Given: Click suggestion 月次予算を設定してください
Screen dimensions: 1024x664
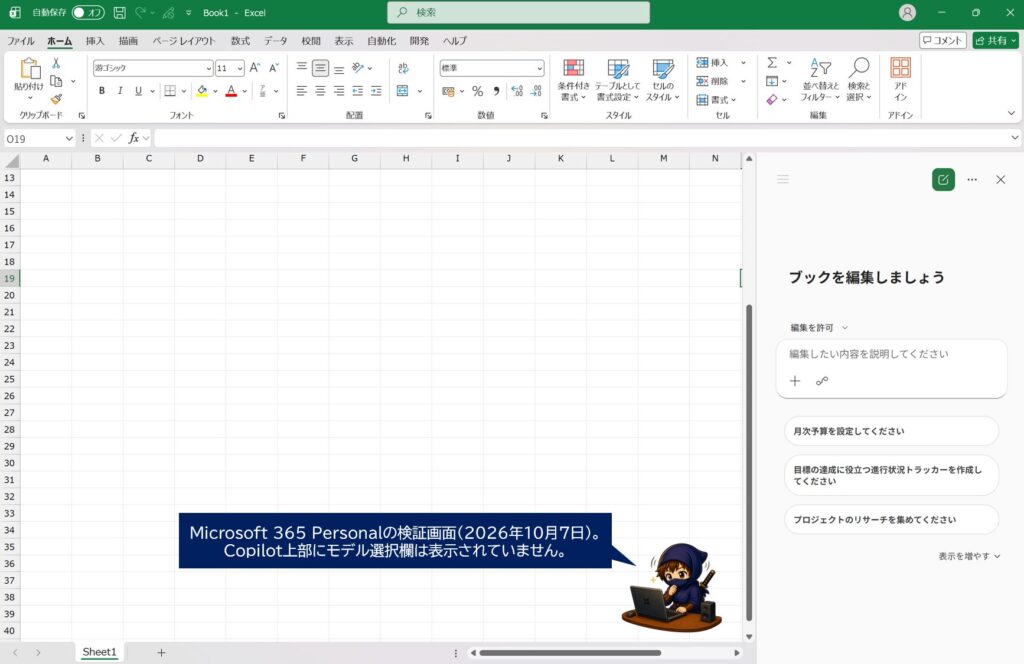Looking at the screenshot, I should [x=891, y=431].
